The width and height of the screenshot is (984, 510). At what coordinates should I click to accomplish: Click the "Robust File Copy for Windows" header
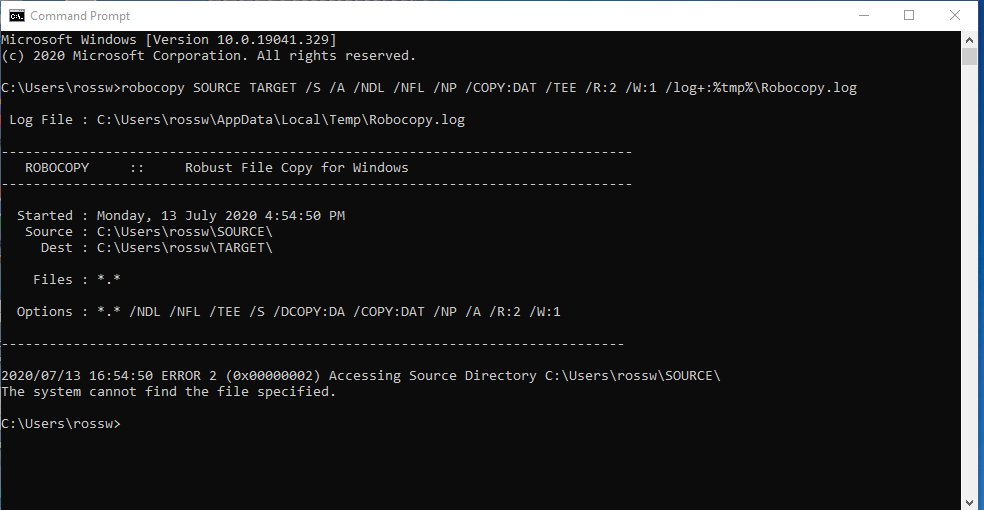(x=296, y=168)
